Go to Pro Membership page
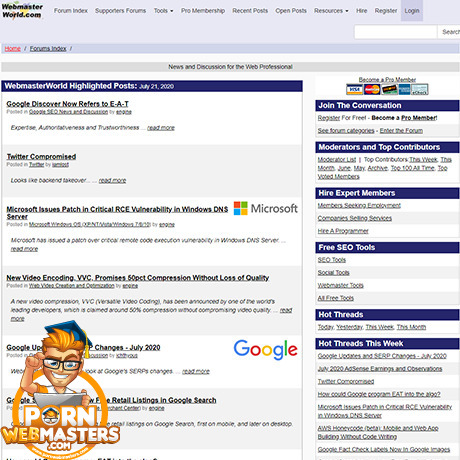Image resolution: width=460 pixels, height=460 pixels. click(203, 11)
